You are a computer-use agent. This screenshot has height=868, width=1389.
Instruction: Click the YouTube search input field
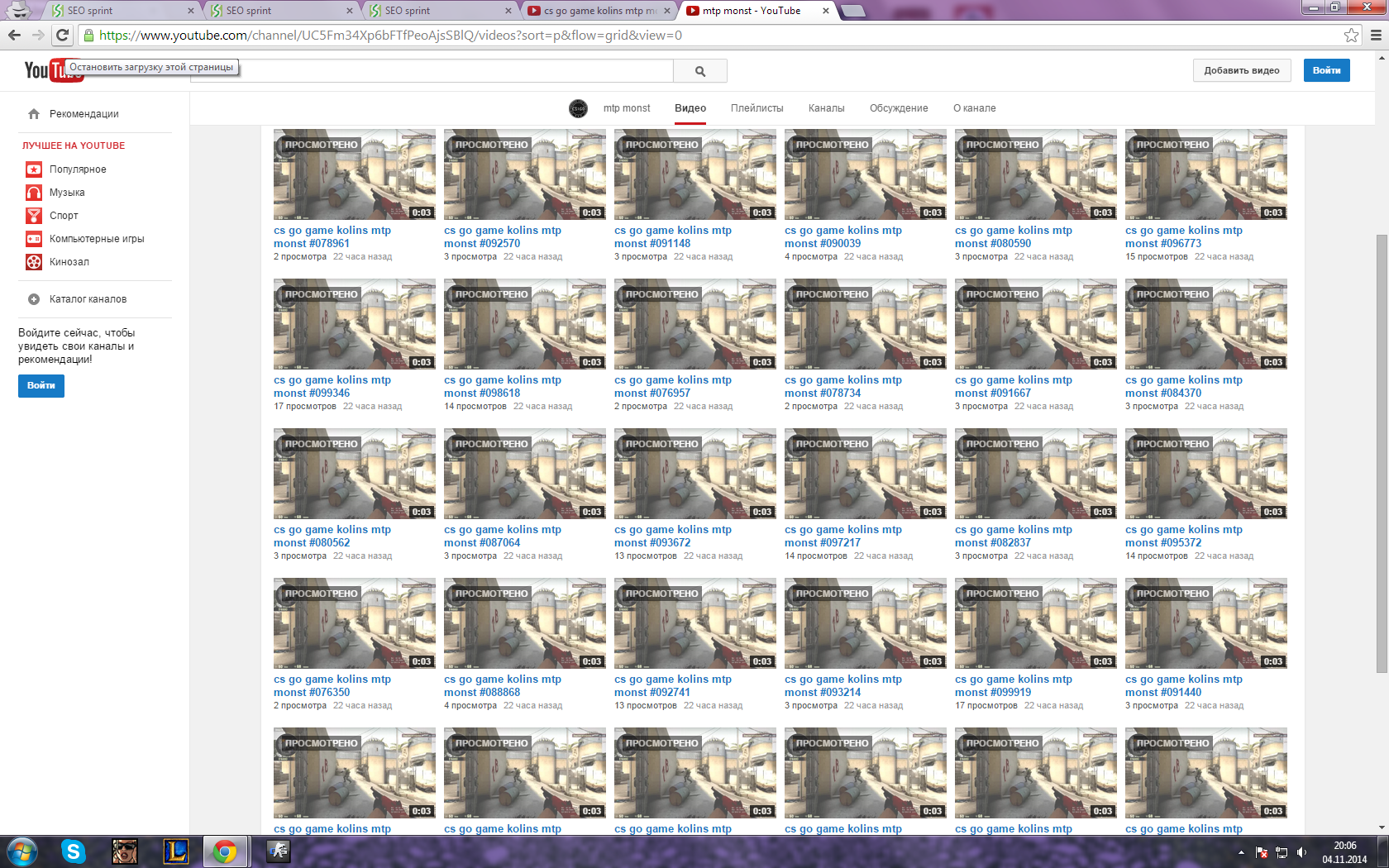[x=432, y=71]
